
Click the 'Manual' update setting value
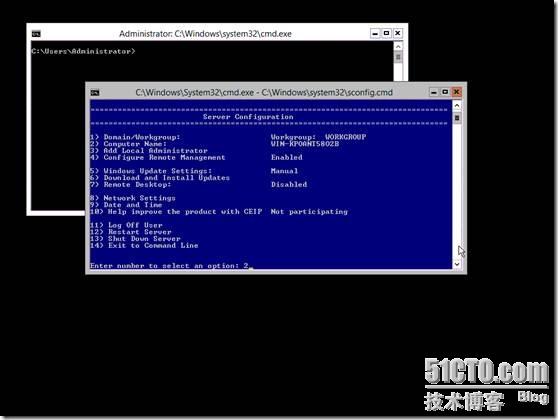click(x=284, y=171)
